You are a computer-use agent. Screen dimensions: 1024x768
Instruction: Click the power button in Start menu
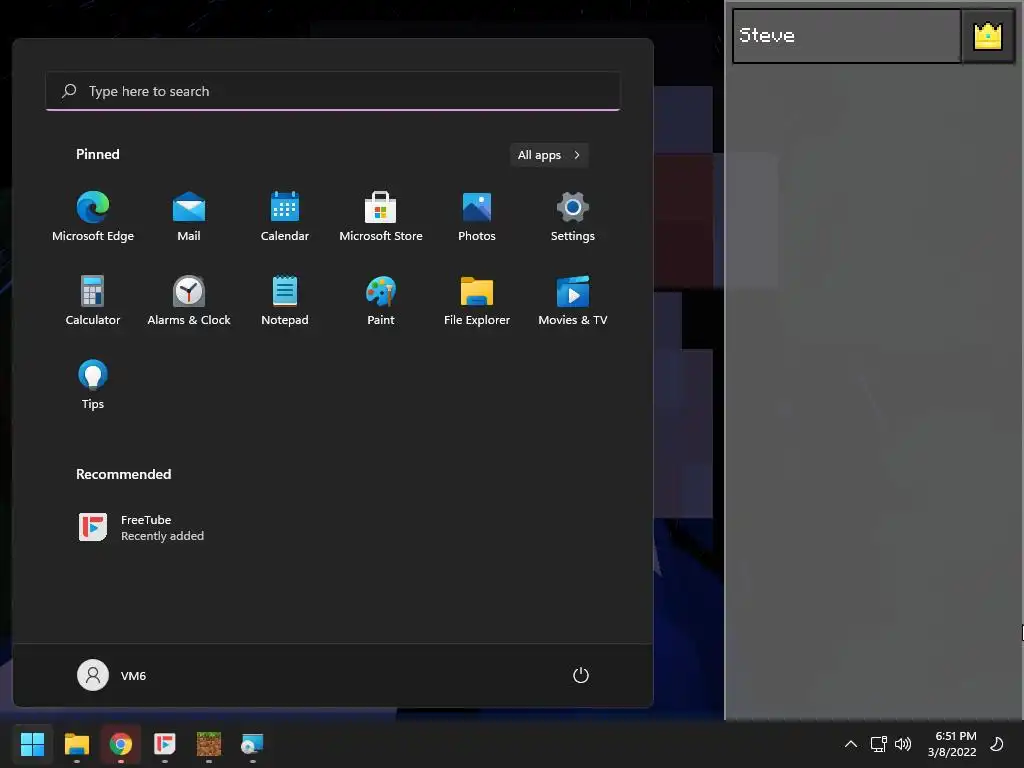(581, 675)
